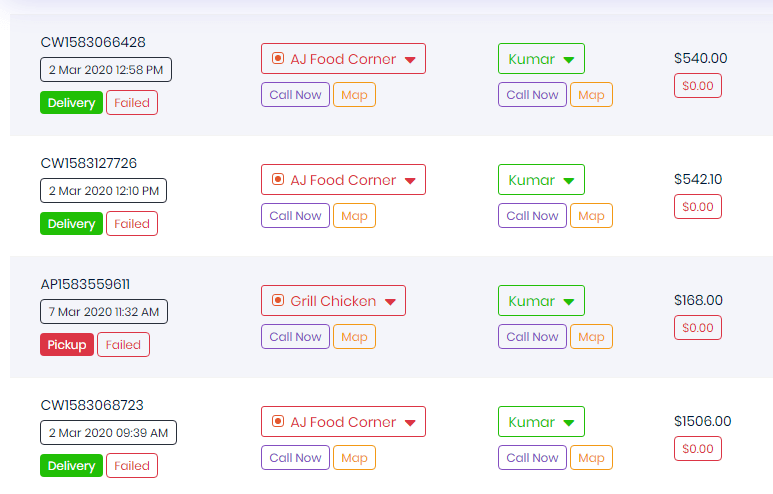The image size is (773, 494).
Task: Open Map for Kumar in order CW1583066428
Action: pos(591,95)
